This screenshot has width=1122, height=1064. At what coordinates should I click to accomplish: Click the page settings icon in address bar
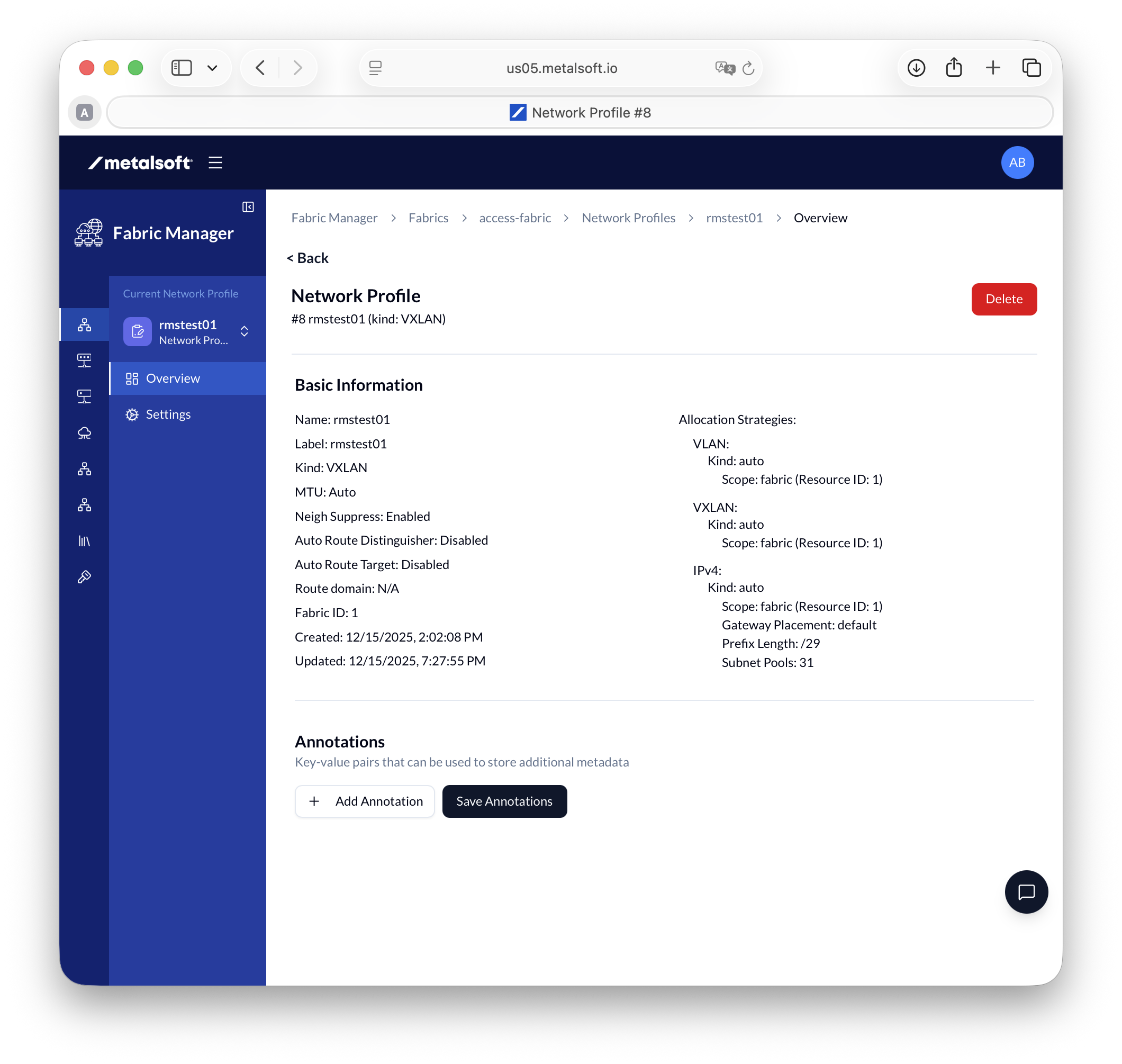click(x=375, y=68)
